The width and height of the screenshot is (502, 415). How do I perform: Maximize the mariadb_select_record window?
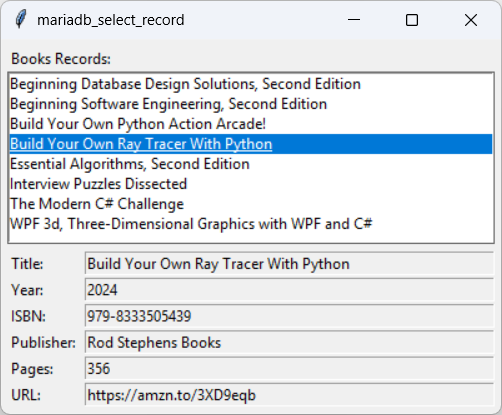(x=412, y=20)
